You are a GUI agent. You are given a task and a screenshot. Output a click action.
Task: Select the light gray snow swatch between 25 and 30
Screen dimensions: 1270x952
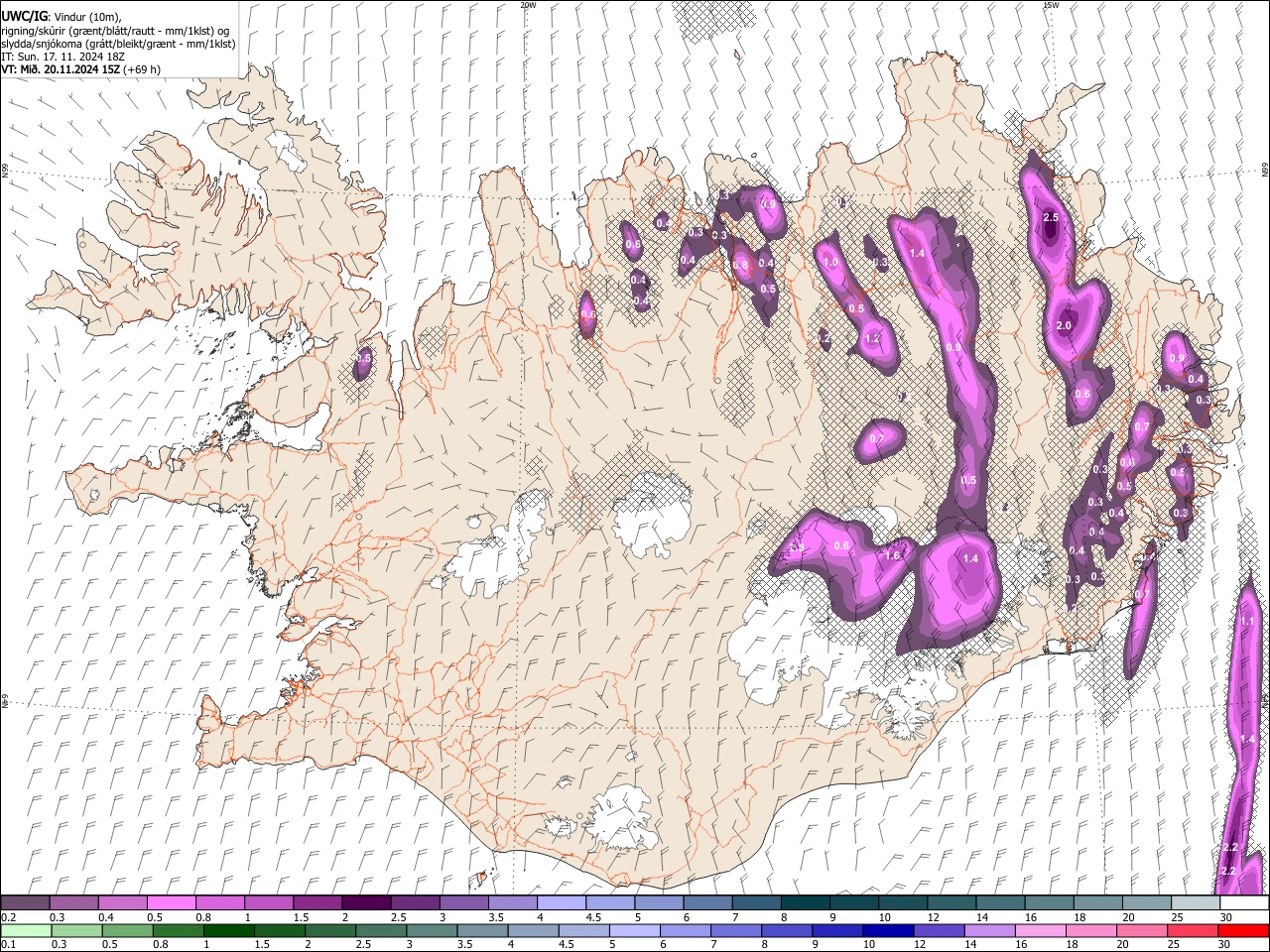pos(1197,903)
